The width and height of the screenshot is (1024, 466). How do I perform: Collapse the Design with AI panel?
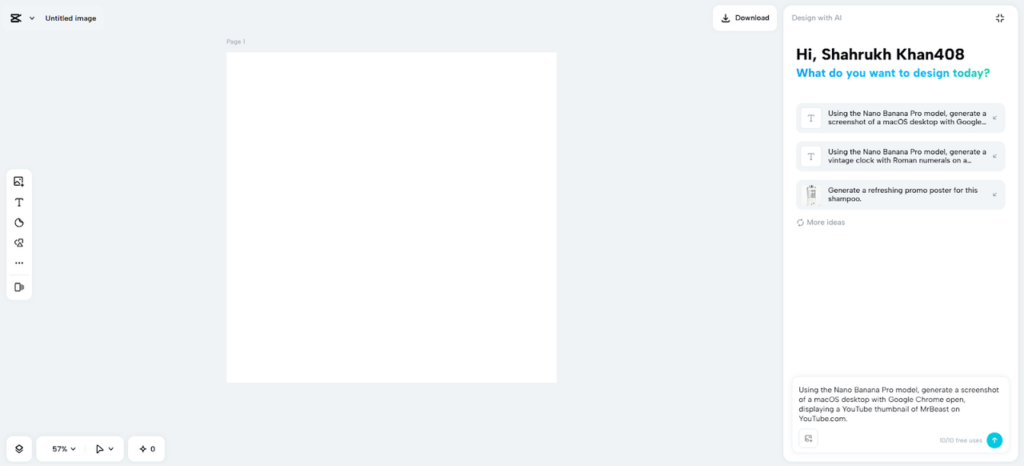point(999,18)
